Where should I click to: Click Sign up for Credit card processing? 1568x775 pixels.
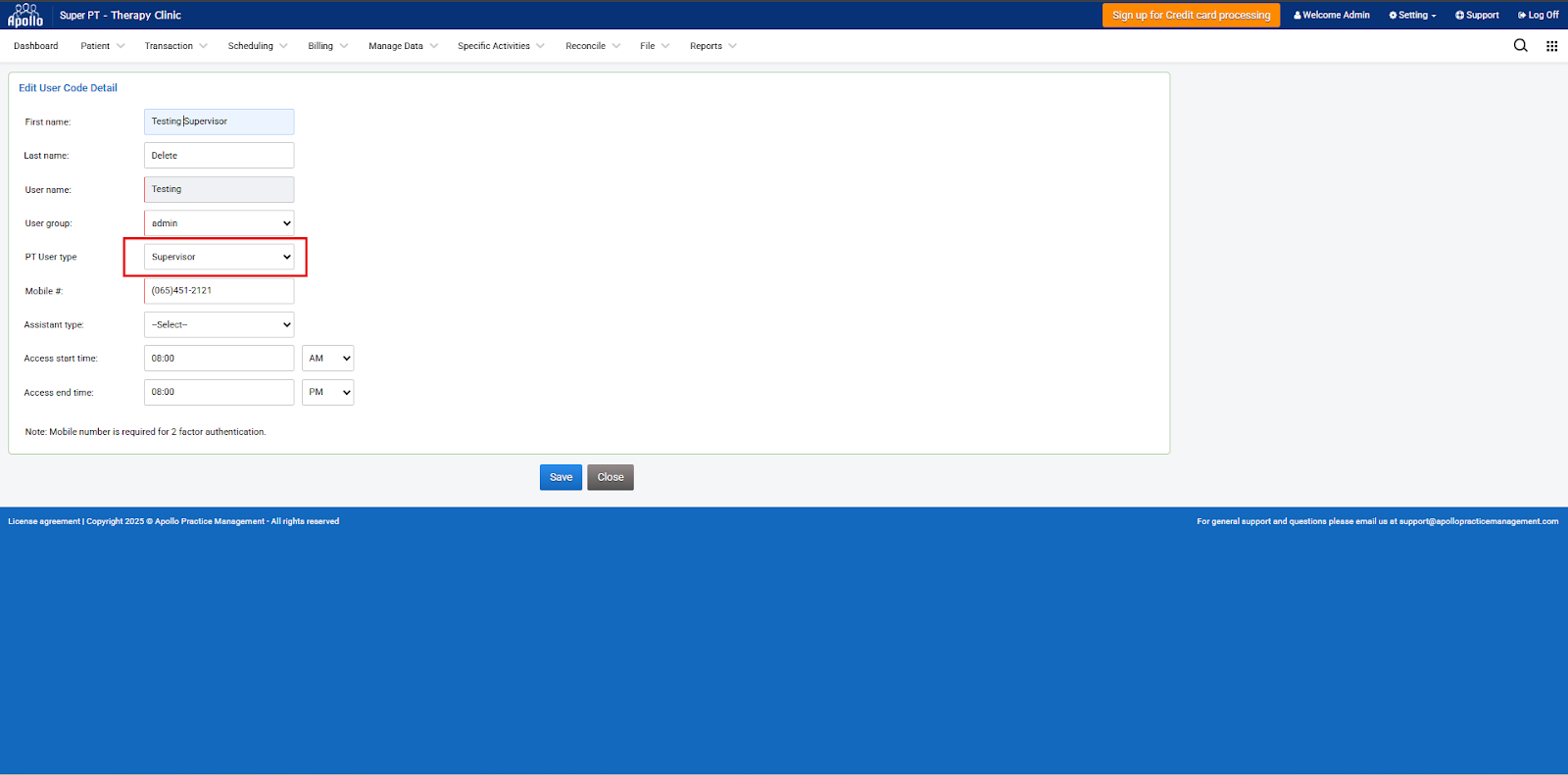click(1191, 16)
